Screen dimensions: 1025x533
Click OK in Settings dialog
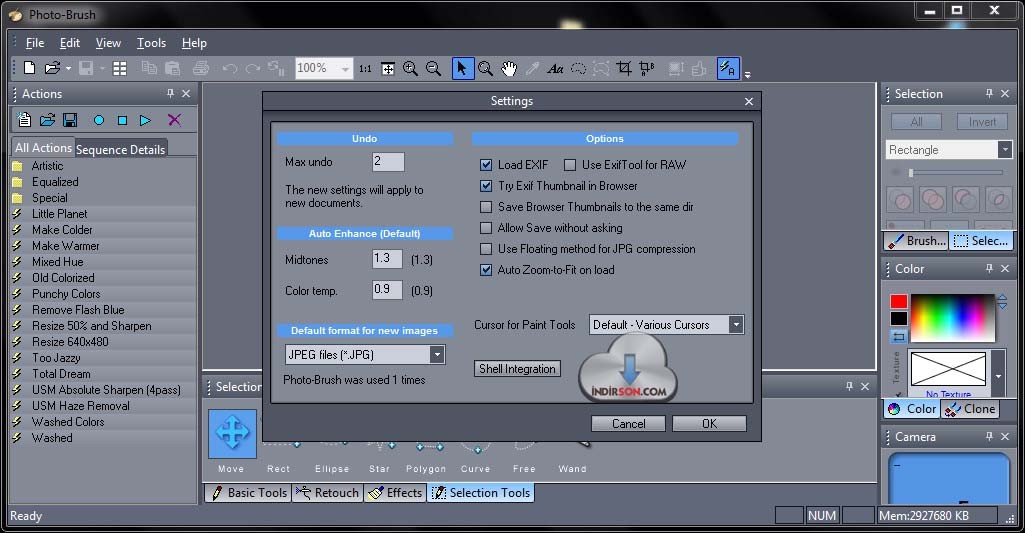pos(709,424)
